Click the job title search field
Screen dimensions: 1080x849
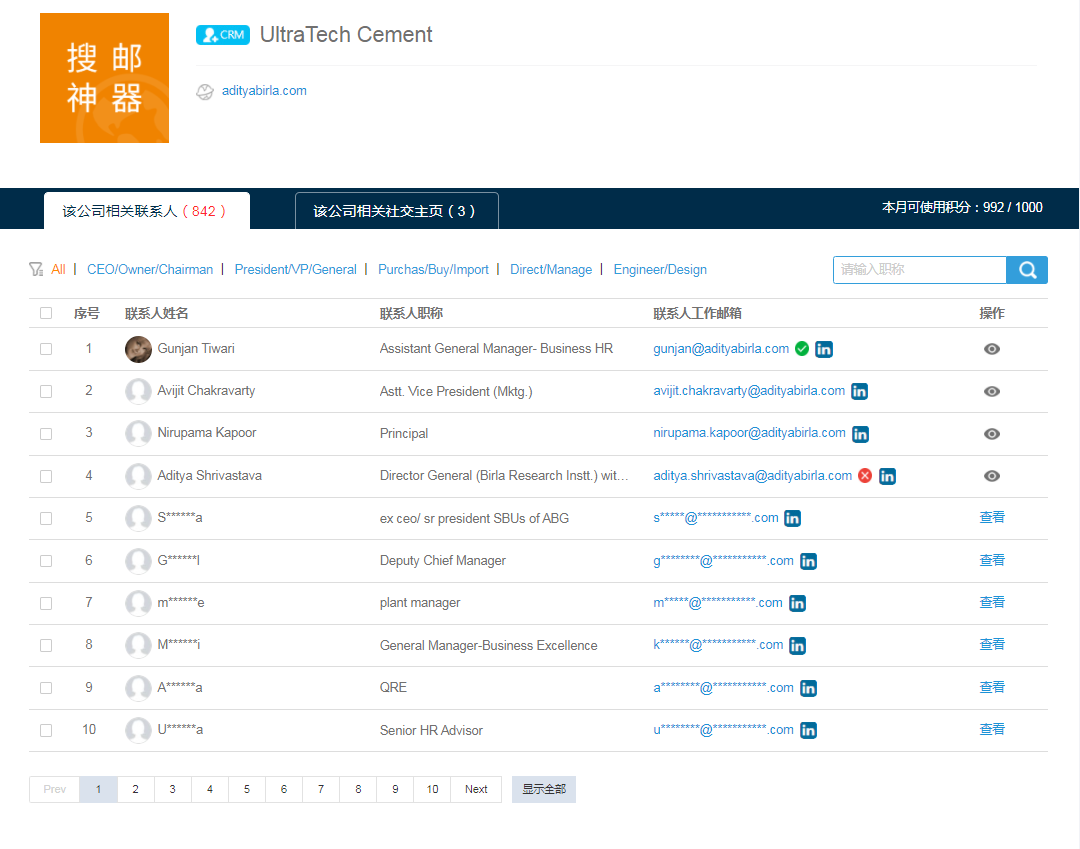coord(919,270)
